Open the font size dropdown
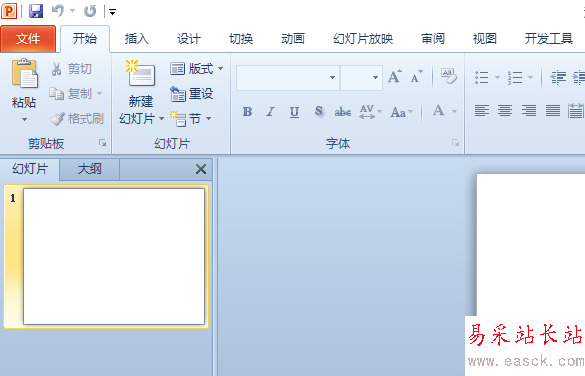The width and height of the screenshot is (585, 376). pos(375,78)
